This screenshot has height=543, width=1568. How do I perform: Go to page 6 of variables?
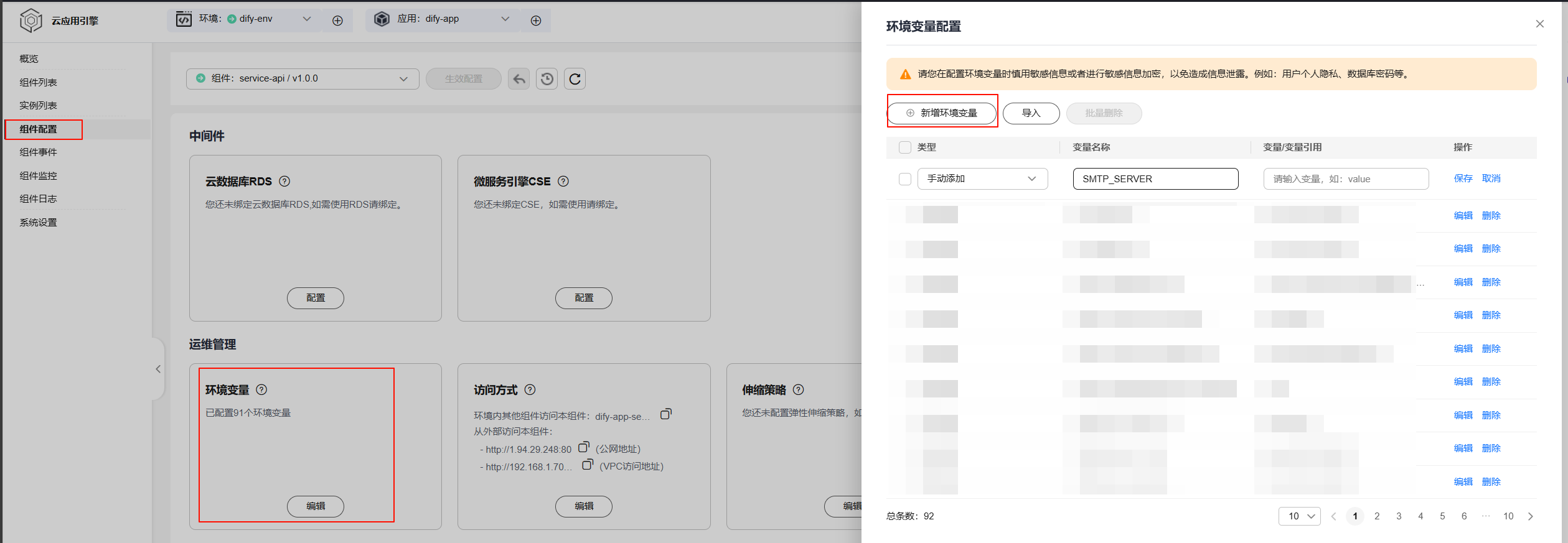coord(1464,516)
